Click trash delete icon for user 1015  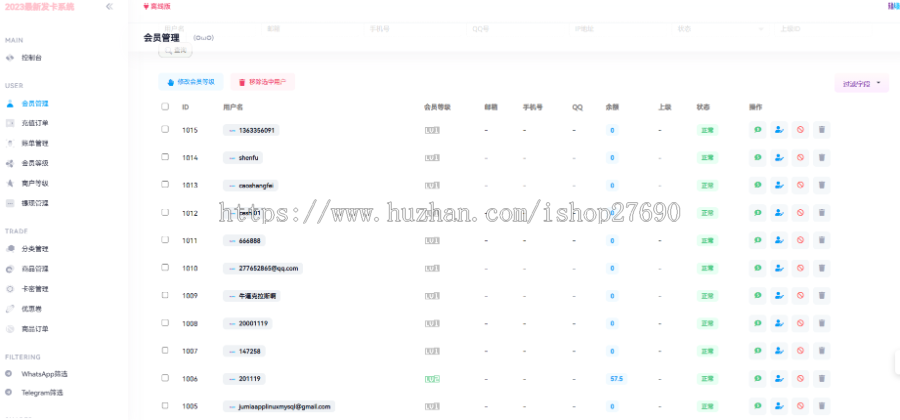[x=821, y=130]
